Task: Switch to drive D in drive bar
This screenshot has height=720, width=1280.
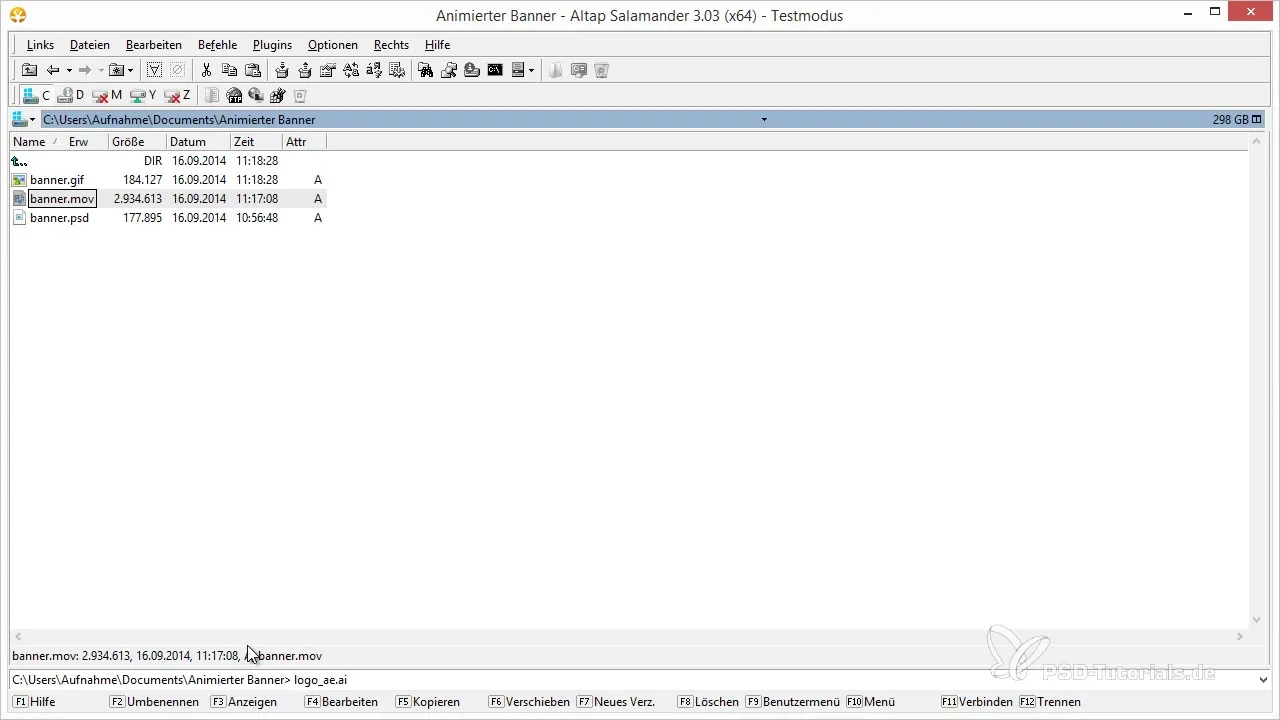Action: 71,95
